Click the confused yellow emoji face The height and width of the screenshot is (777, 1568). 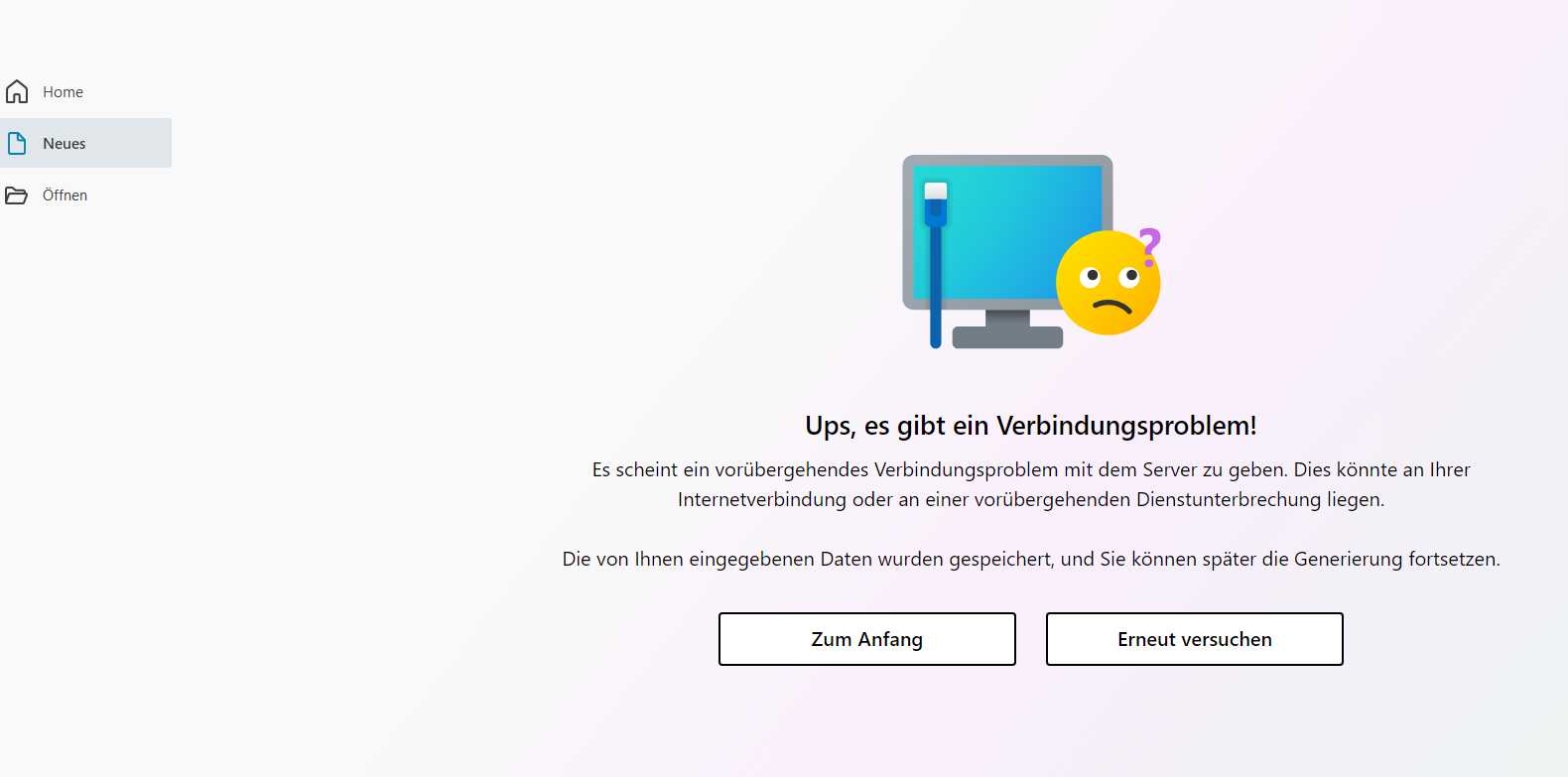pyautogui.click(x=1108, y=283)
